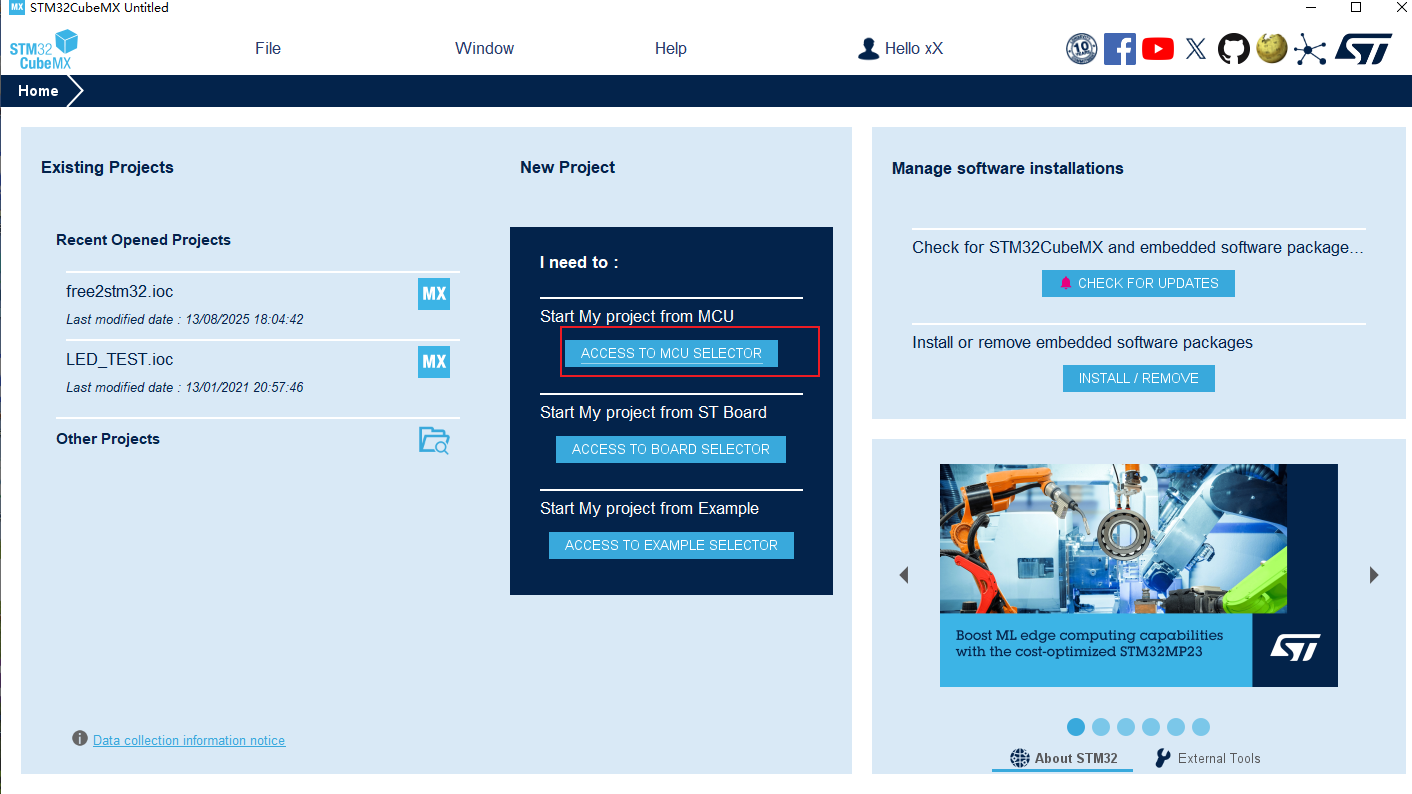Select the sixth banner pagination dot
This screenshot has height=794, width=1412.
1201,727
